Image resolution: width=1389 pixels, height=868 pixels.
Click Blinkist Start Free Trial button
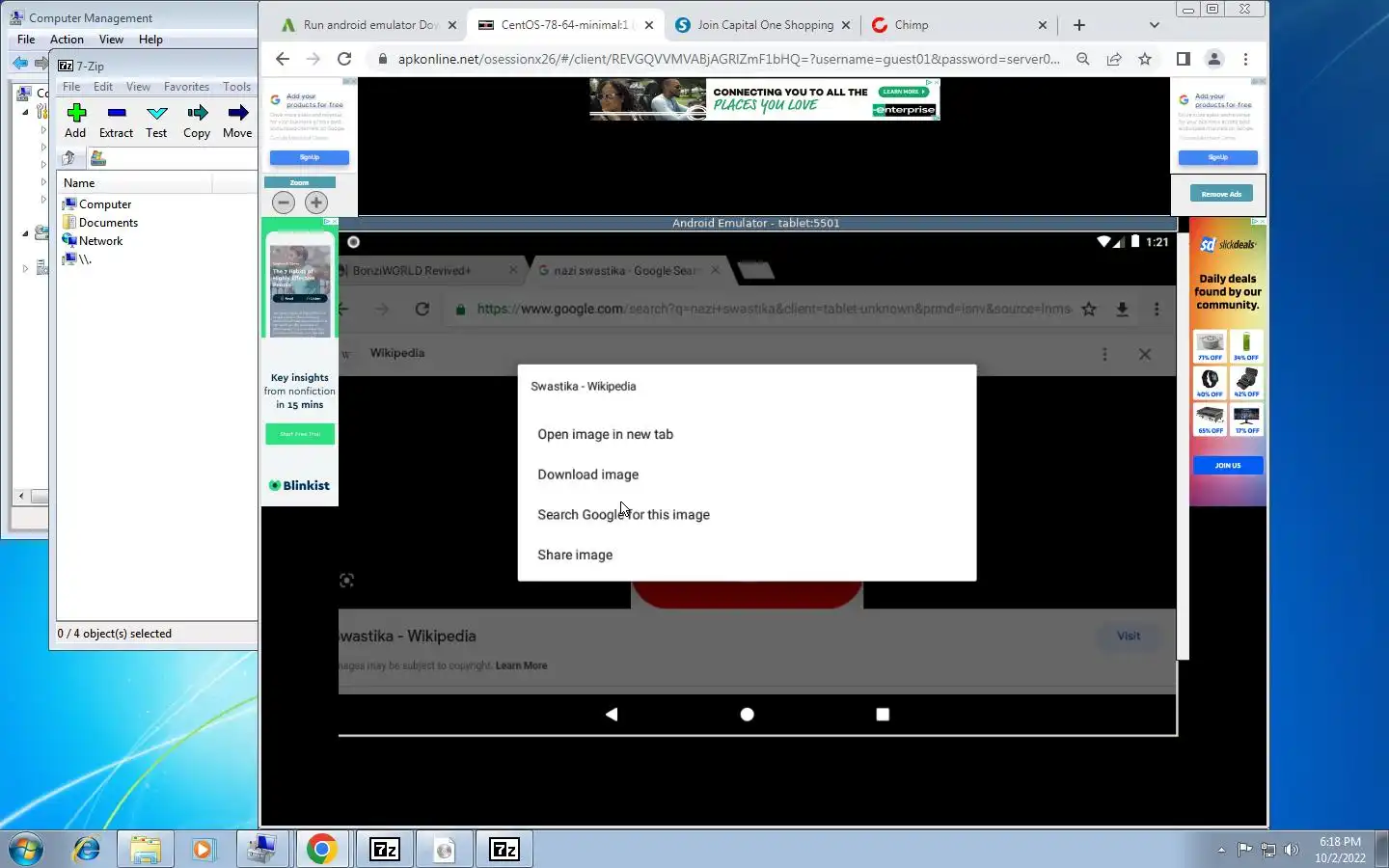point(300,434)
